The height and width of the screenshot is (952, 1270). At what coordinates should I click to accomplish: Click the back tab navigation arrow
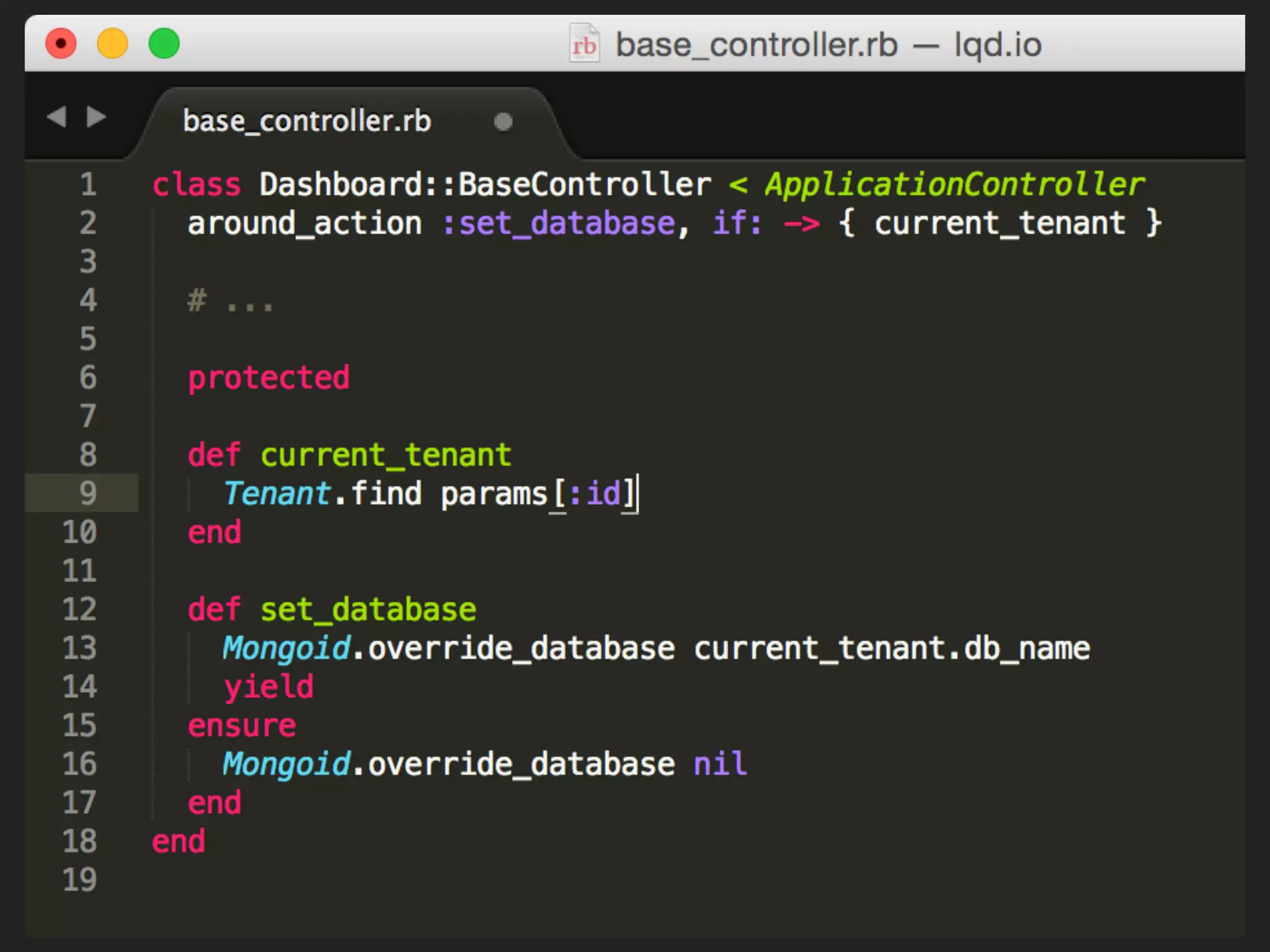point(57,117)
